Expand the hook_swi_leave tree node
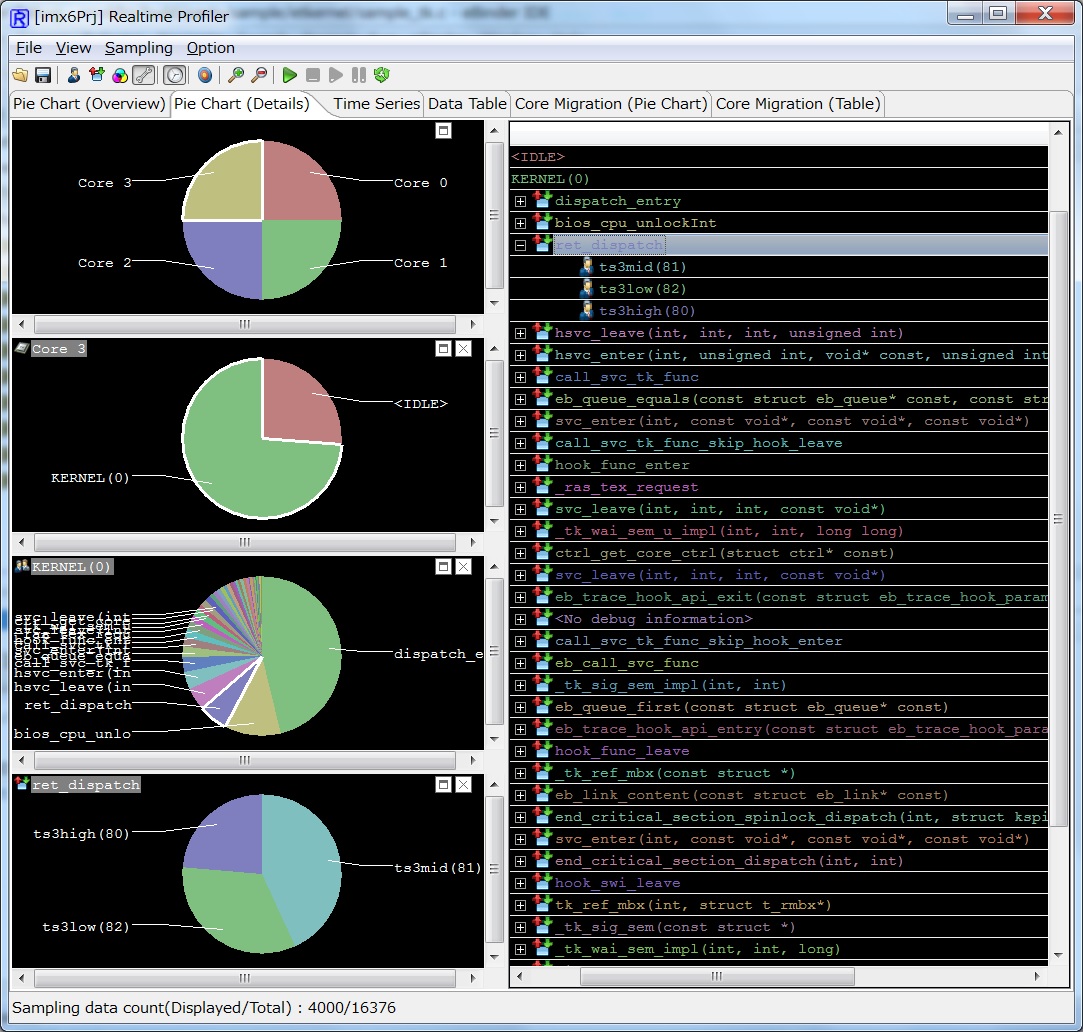Screen dimensions: 1083x1032 (x=520, y=883)
